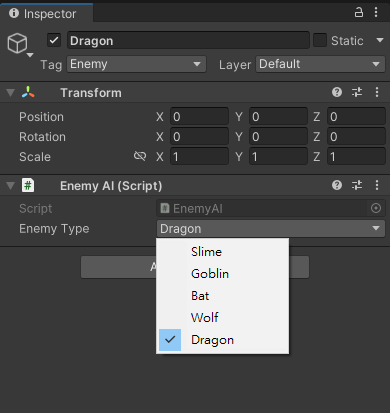Click the Position Z field

[x=356, y=117]
